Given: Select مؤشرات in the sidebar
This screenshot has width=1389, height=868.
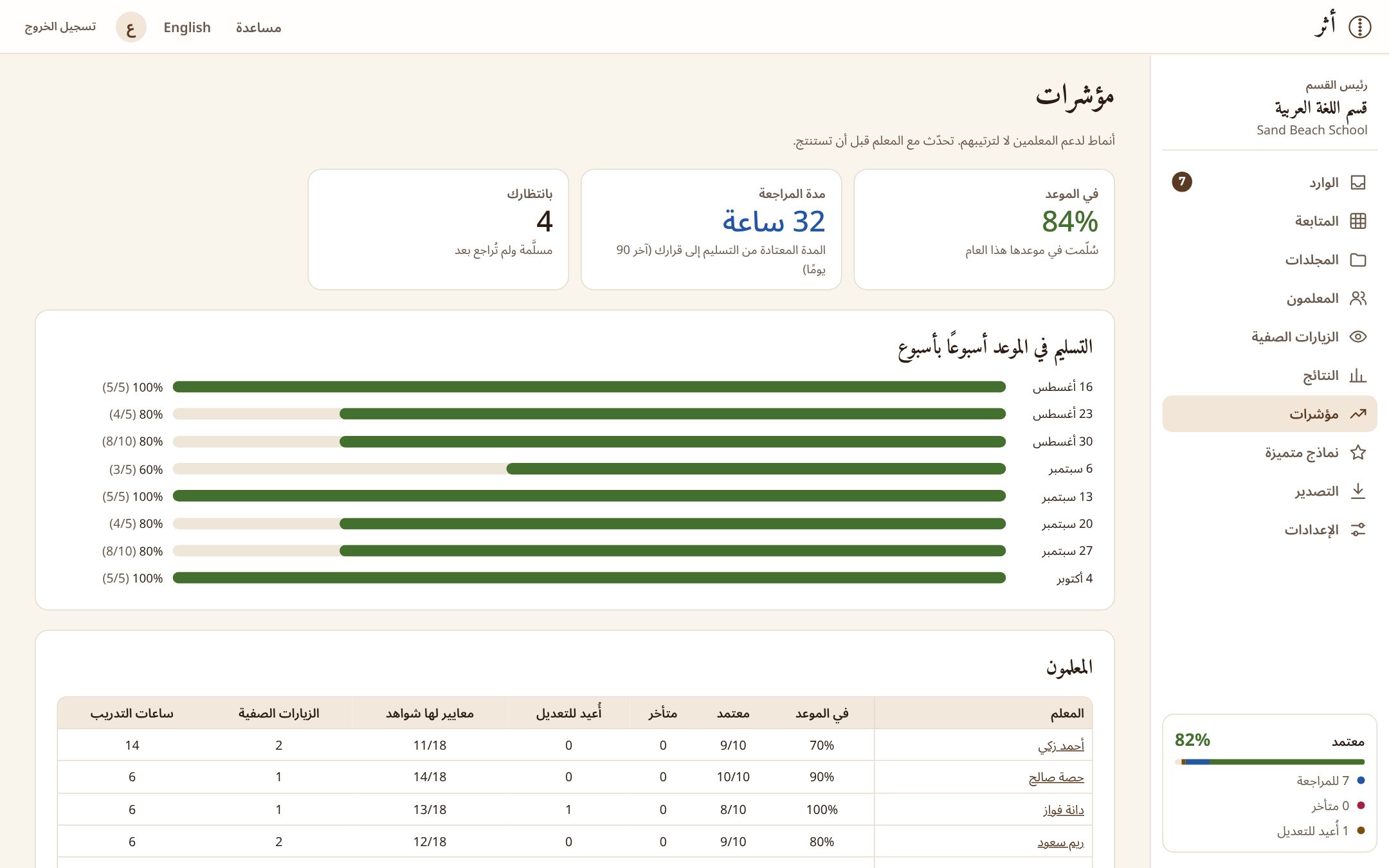Looking at the screenshot, I should click(1269, 414).
